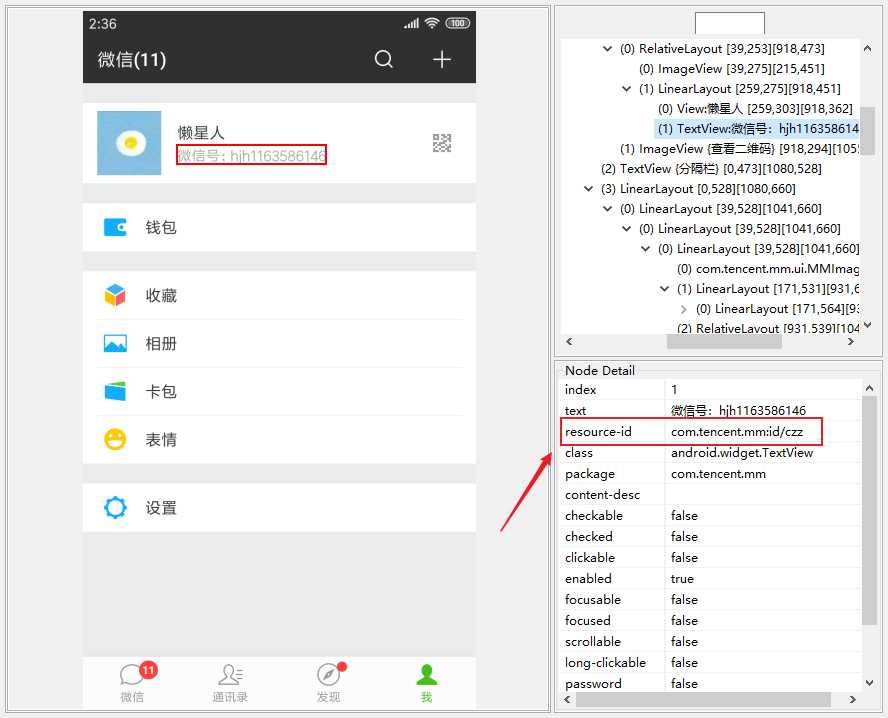Screen dimensions: 888x718
Task: Click tree panel scroll-up arrow
Action: point(867,49)
